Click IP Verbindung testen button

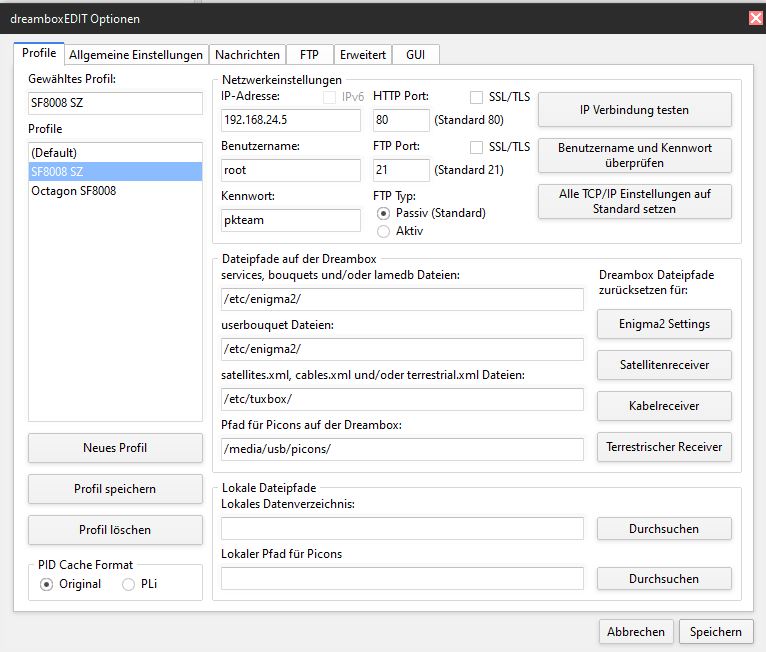click(x=634, y=110)
